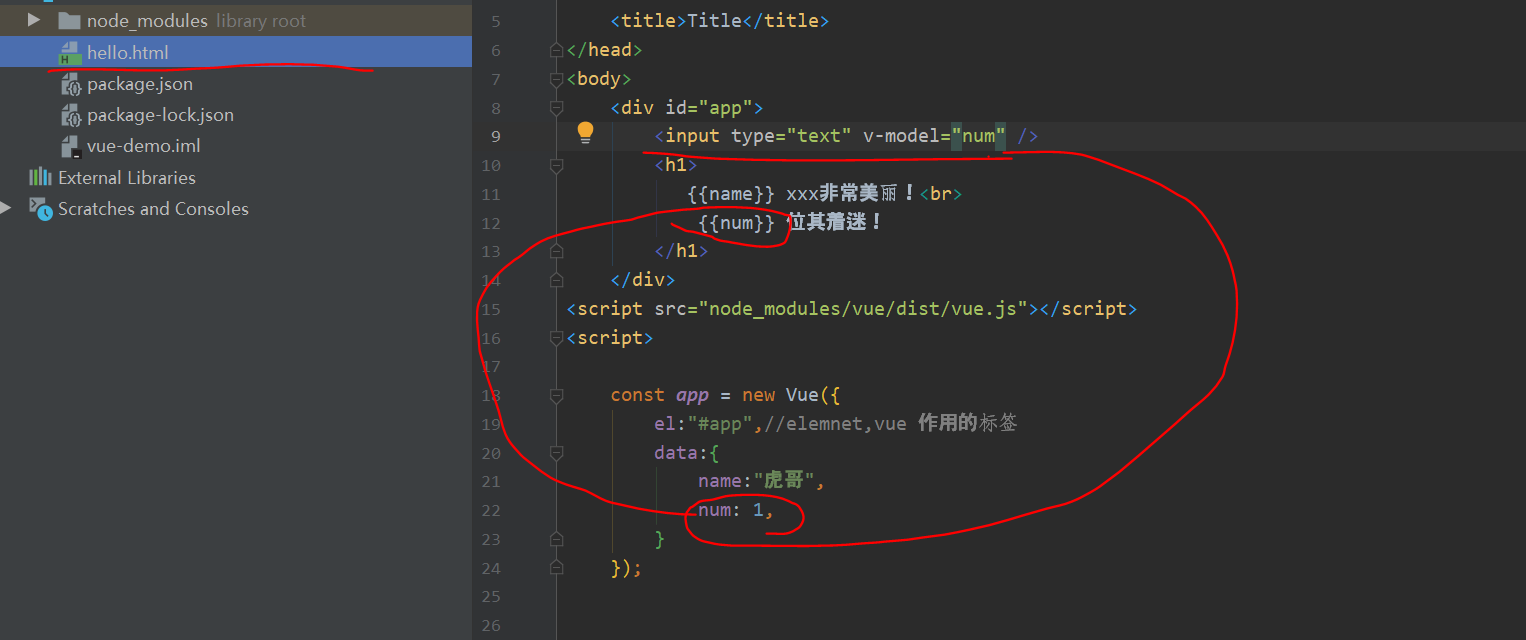Select the node_modules library root row
Image resolution: width=1526 pixels, height=640 pixels.
(x=236, y=20)
